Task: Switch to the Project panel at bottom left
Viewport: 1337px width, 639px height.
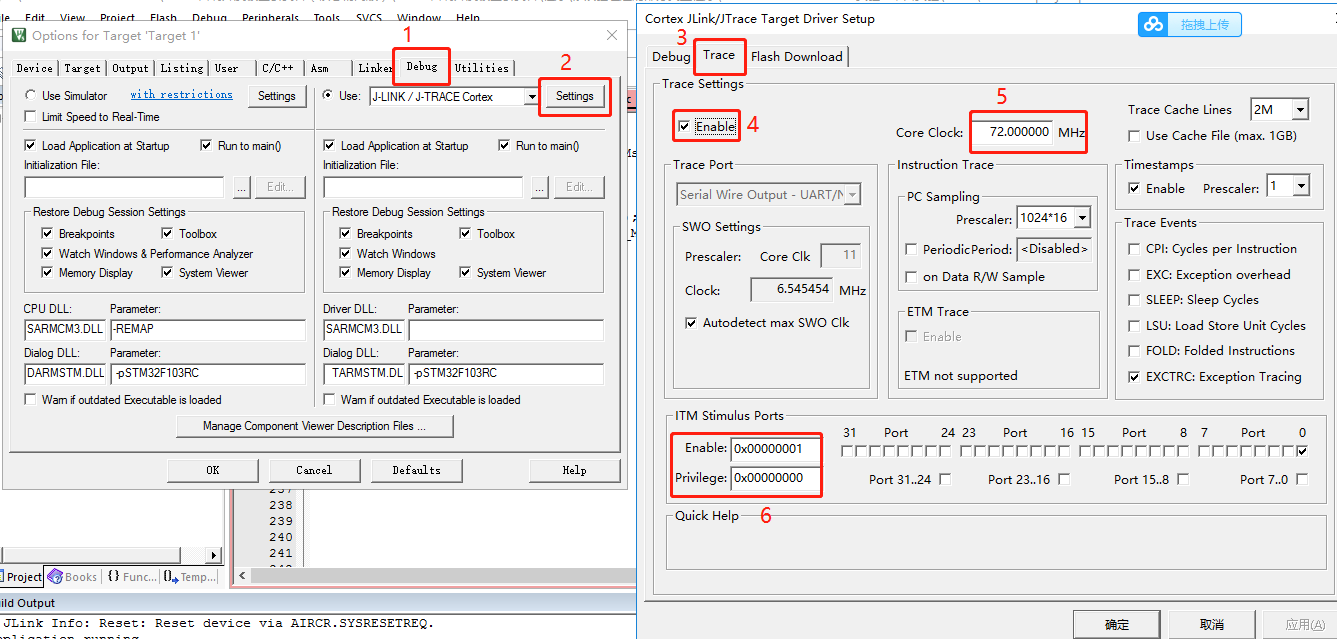Action: tap(20, 576)
